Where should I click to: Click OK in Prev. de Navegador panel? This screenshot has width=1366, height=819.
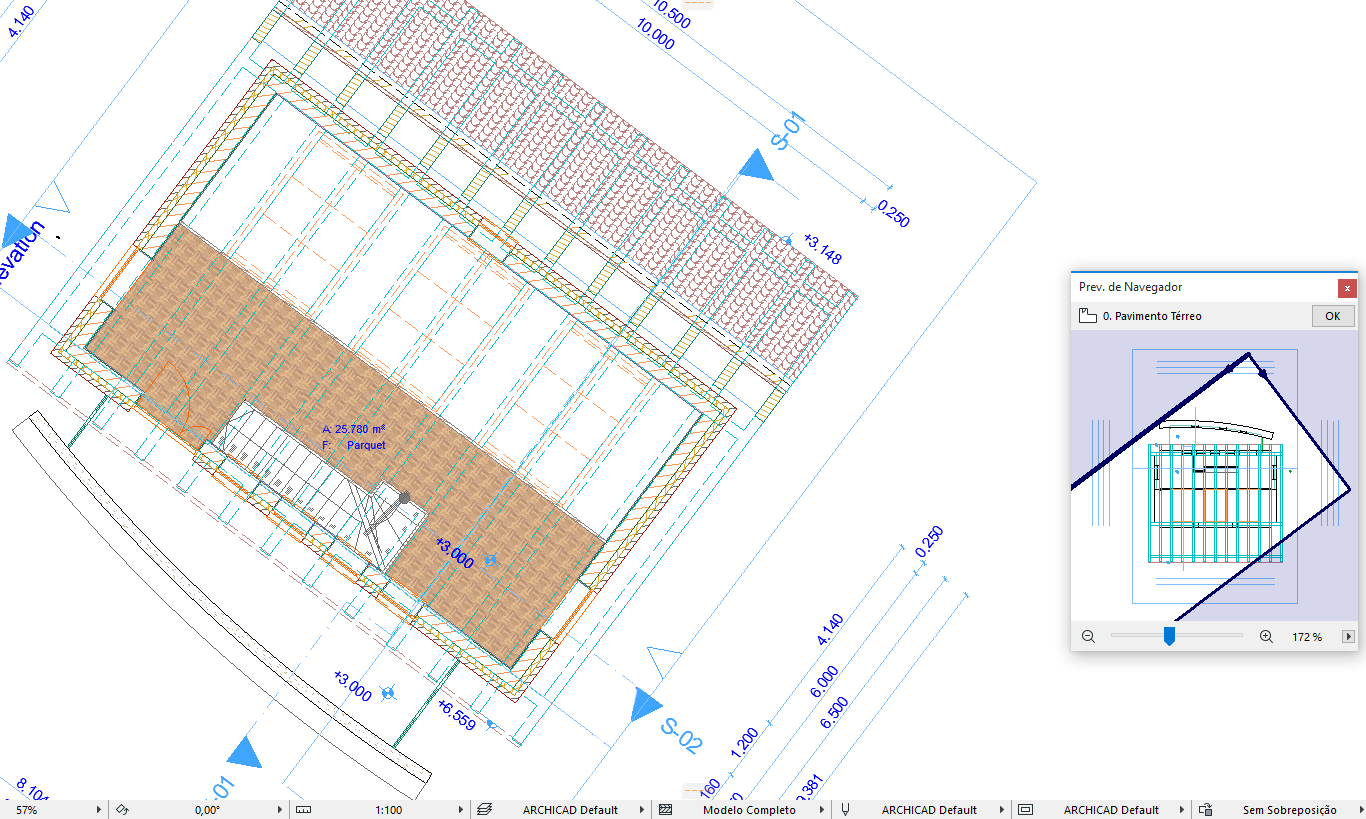(1333, 316)
